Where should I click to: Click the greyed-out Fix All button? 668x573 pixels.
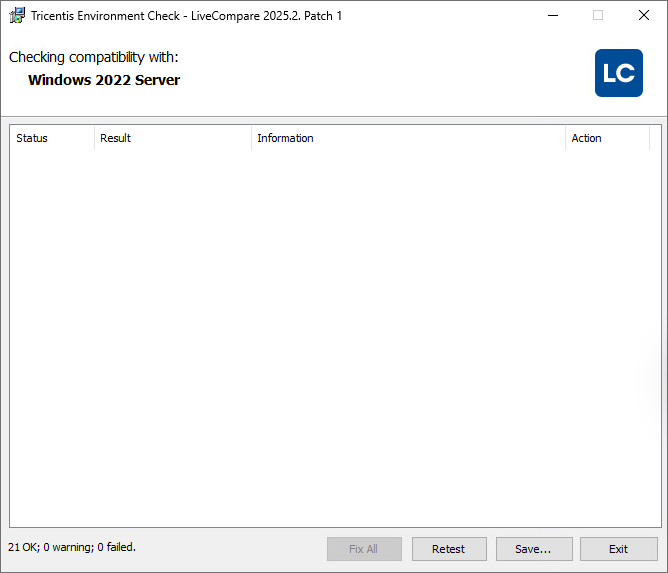[x=364, y=549]
